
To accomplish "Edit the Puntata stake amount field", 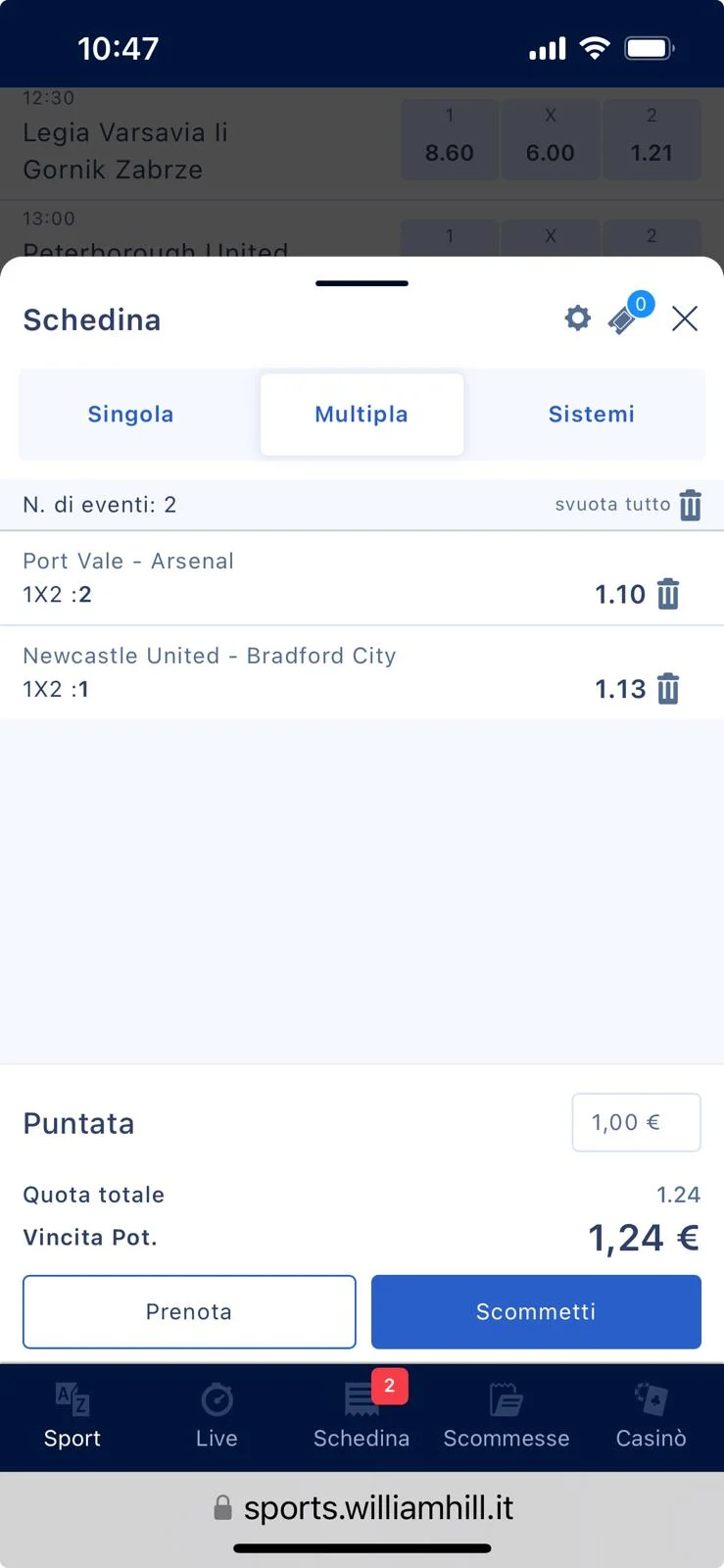I will point(636,1122).
